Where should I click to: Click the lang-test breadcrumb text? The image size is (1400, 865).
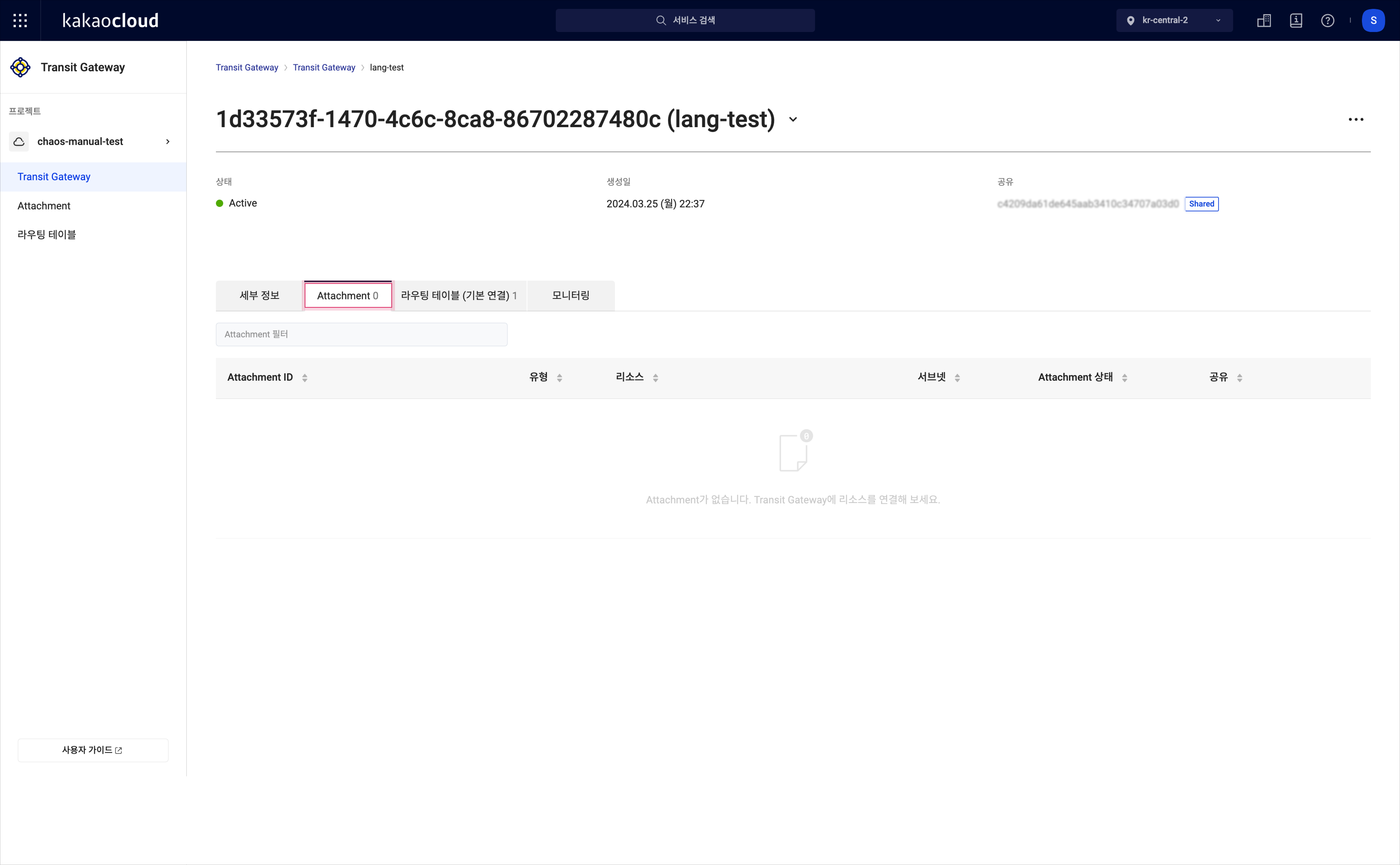(x=387, y=67)
